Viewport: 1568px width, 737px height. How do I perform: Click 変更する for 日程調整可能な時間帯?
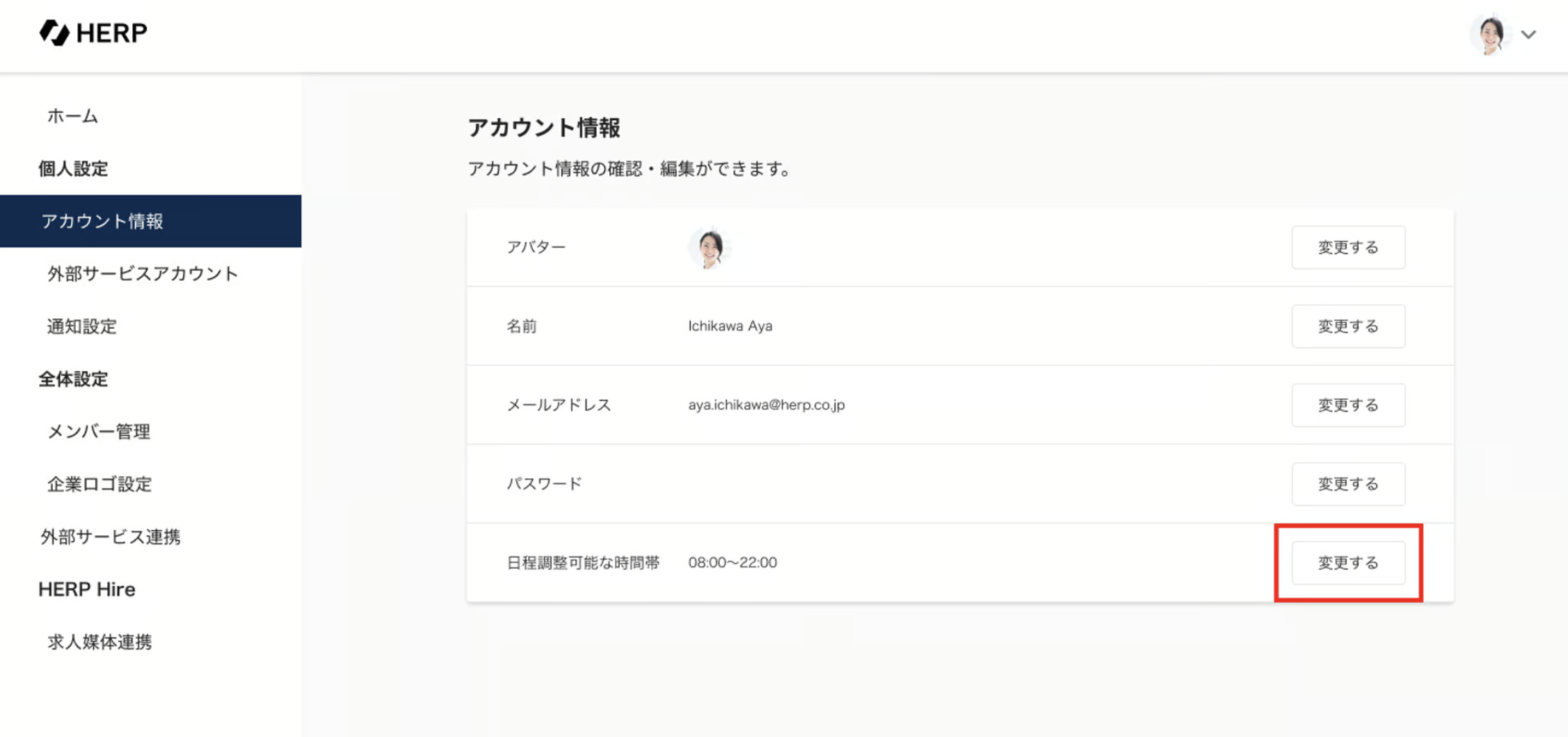point(1347,563)
